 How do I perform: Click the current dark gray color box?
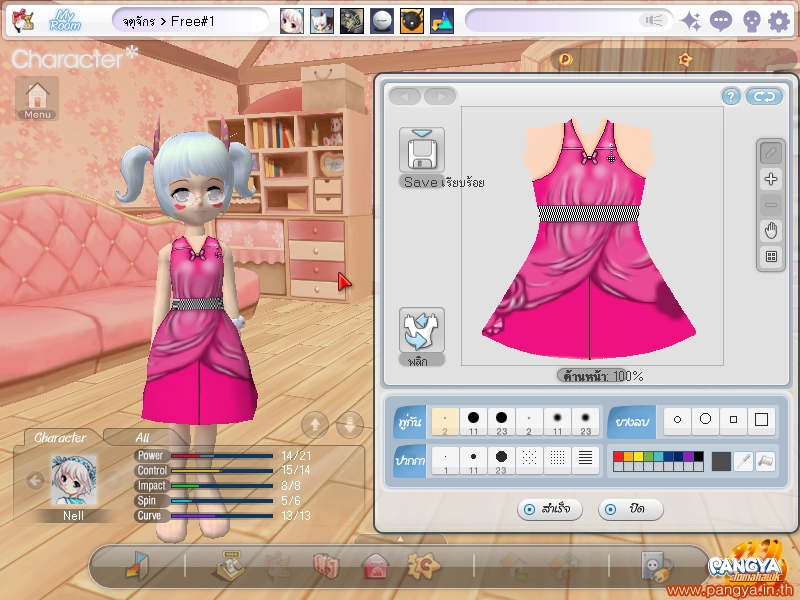[x=721, y=462]
